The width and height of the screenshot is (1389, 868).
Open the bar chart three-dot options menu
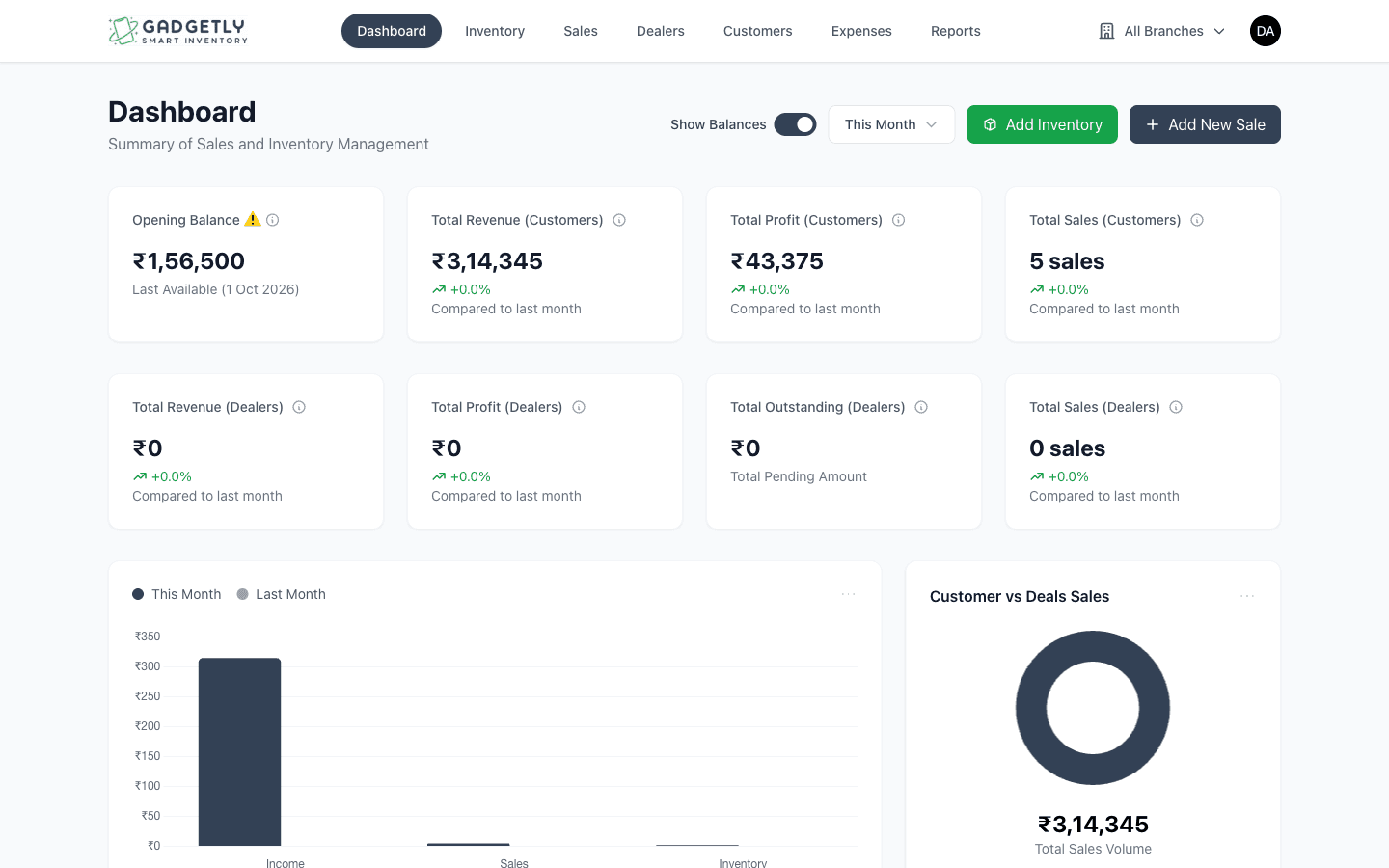[x=849, y=594]
